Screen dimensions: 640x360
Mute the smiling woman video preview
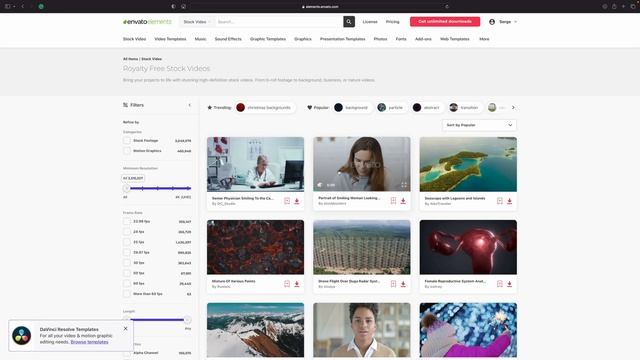tap(320, 185)
